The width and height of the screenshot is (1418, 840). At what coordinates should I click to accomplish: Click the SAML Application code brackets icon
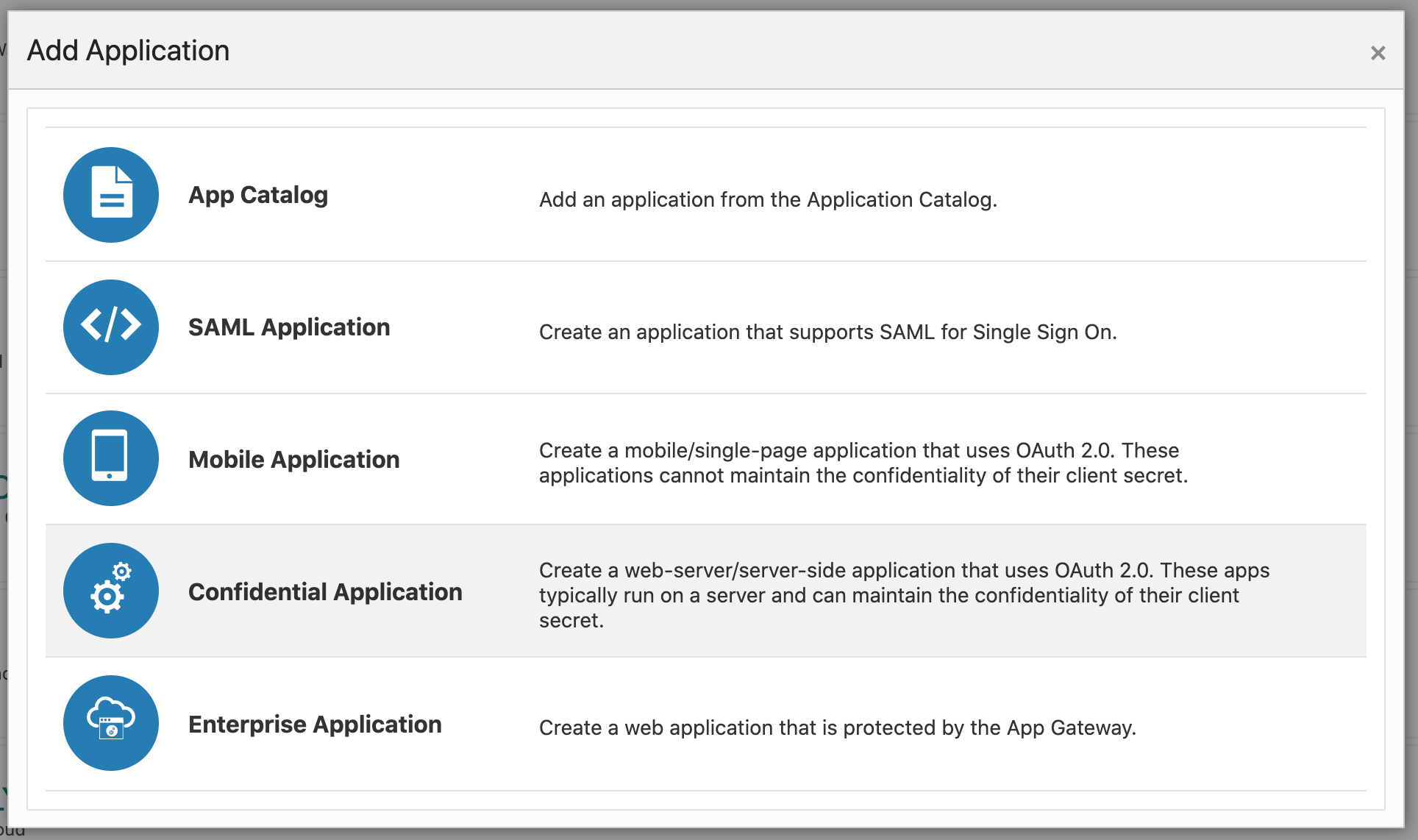(x=111, y=327)
